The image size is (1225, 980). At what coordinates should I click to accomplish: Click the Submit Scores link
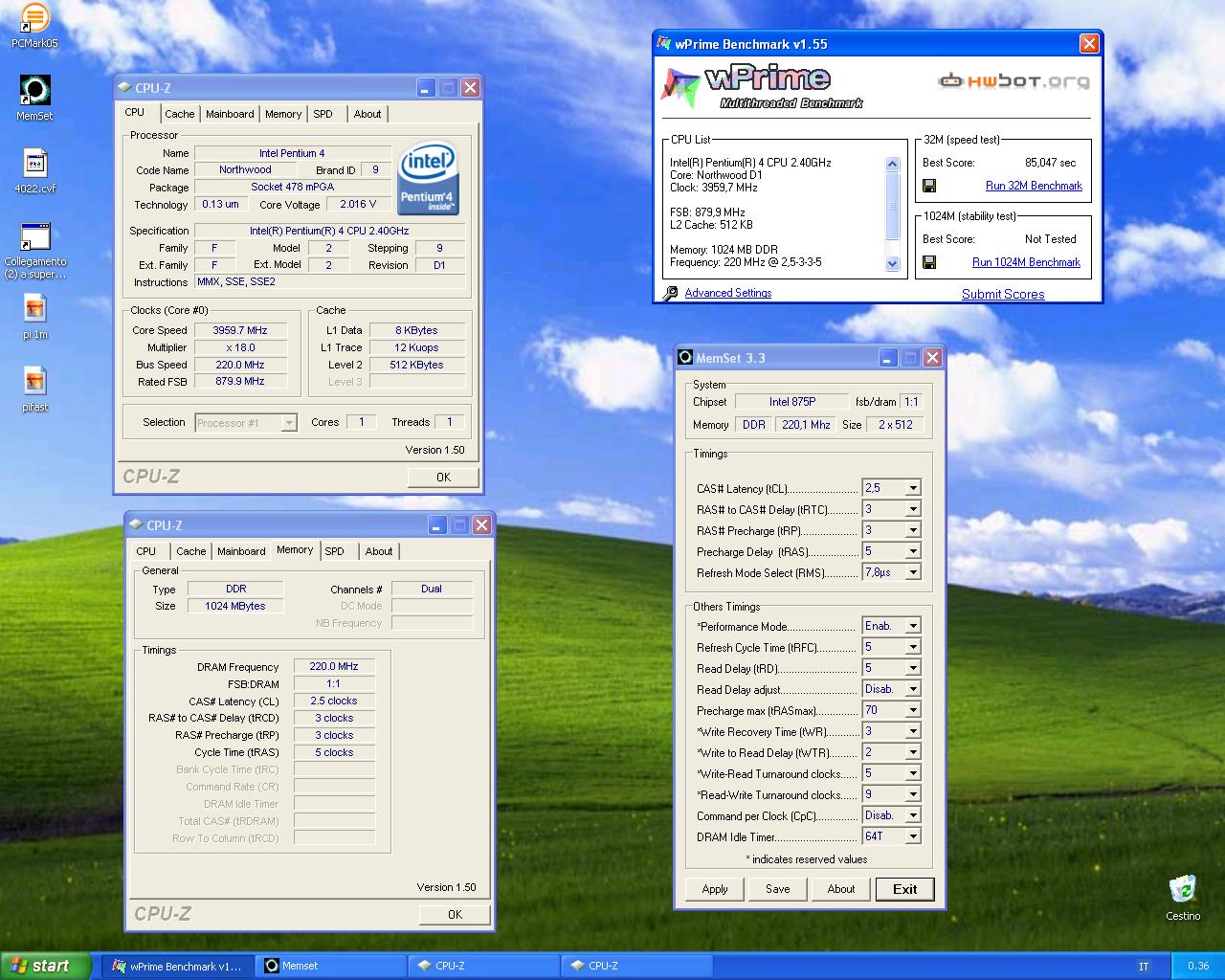click(x=1003, y=294)
